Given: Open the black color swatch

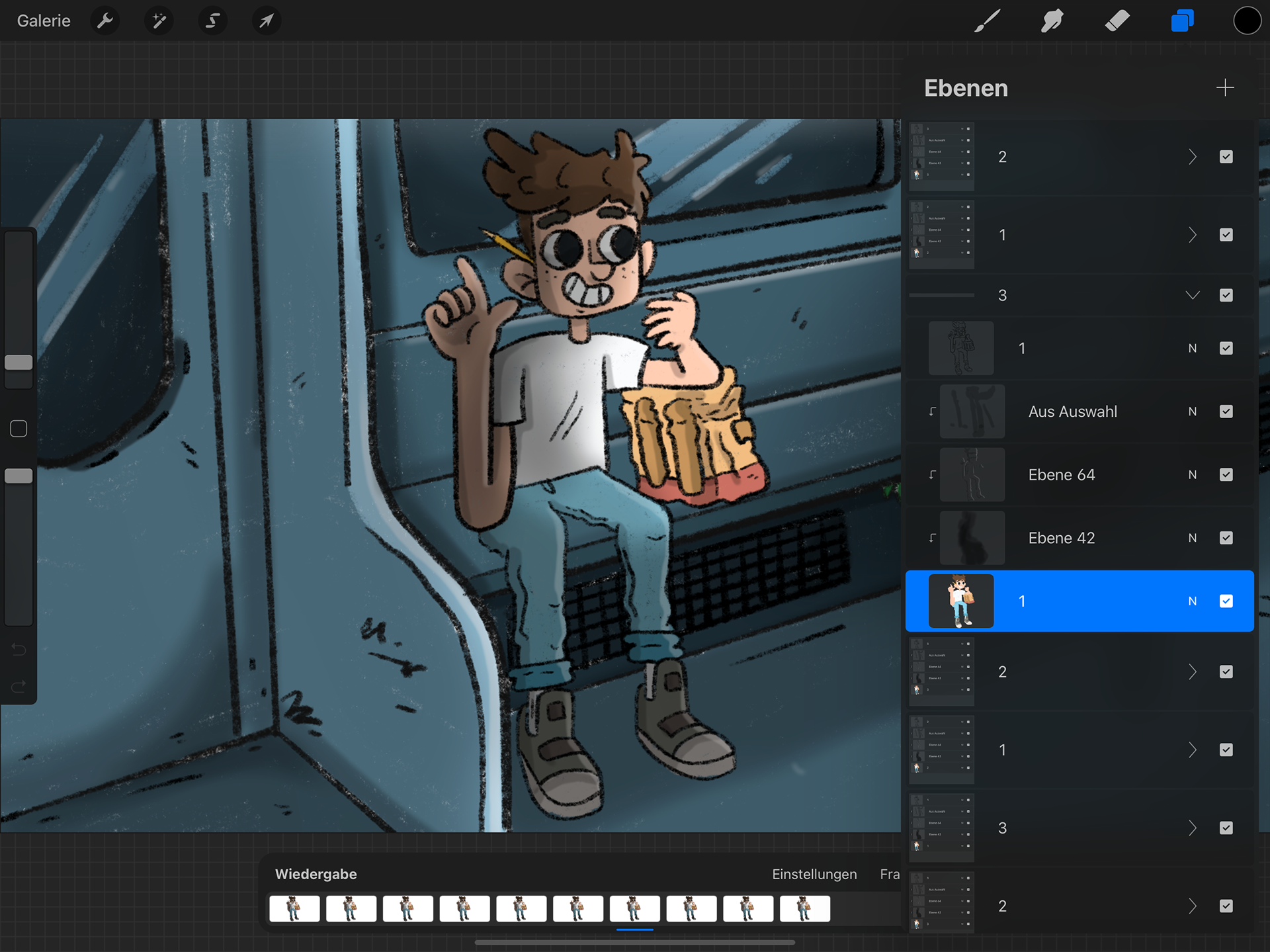Looking at the screenshot, I should (1246, 21).
